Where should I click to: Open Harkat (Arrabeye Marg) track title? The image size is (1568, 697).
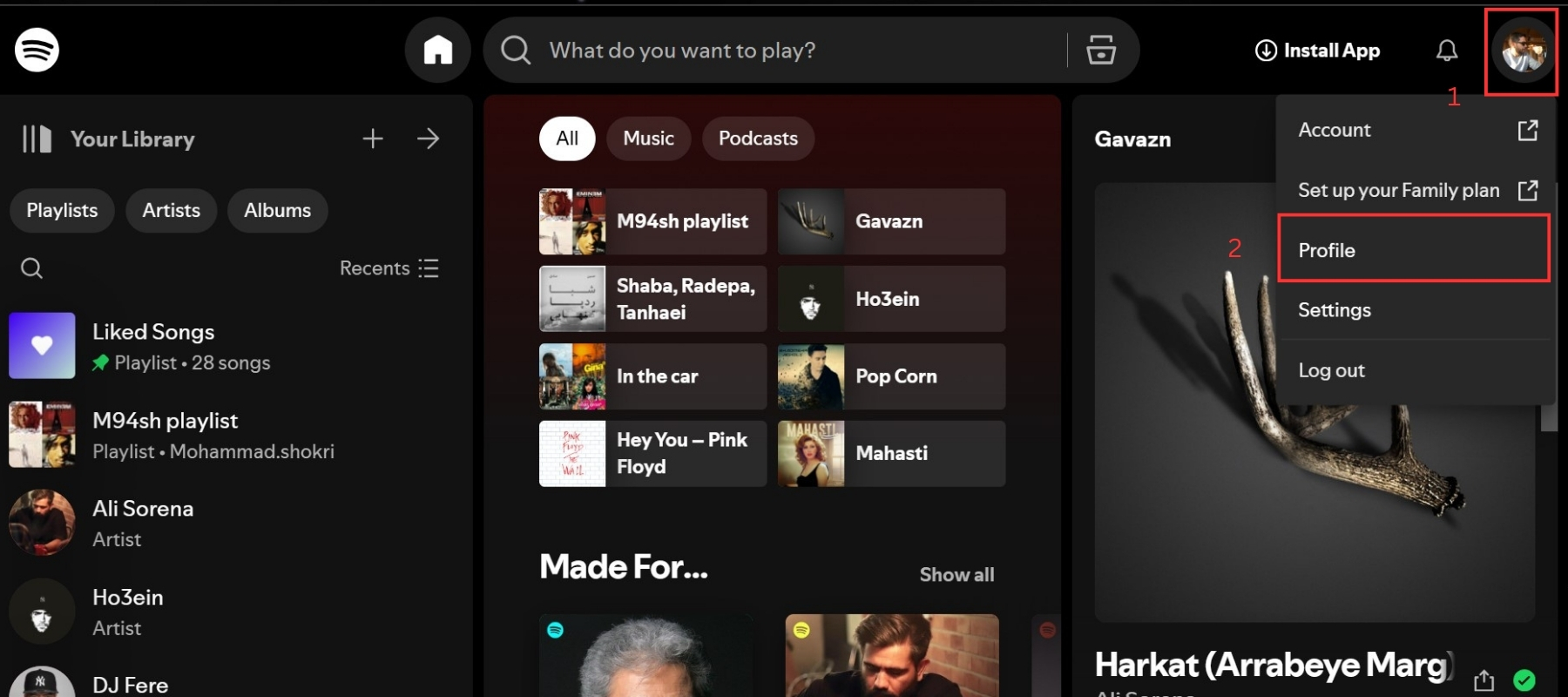pyautogui.click(x=1273, y=665)
